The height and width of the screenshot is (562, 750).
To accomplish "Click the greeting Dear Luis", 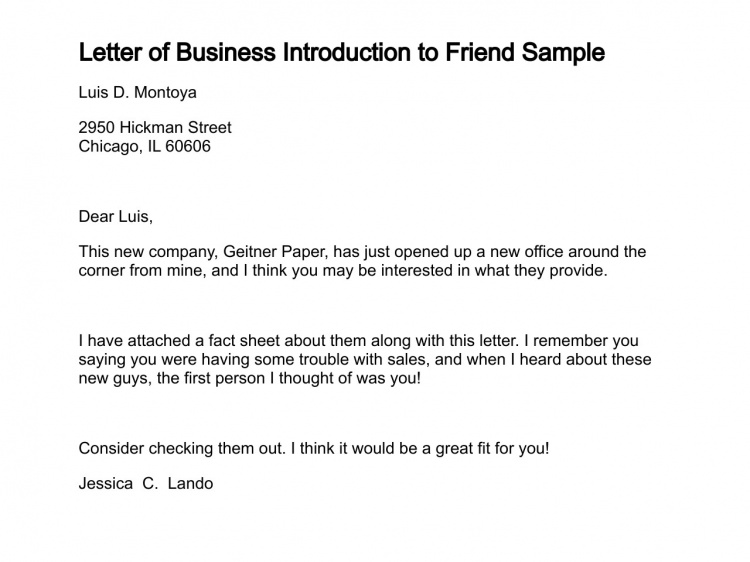I will (x=115, y=217).
